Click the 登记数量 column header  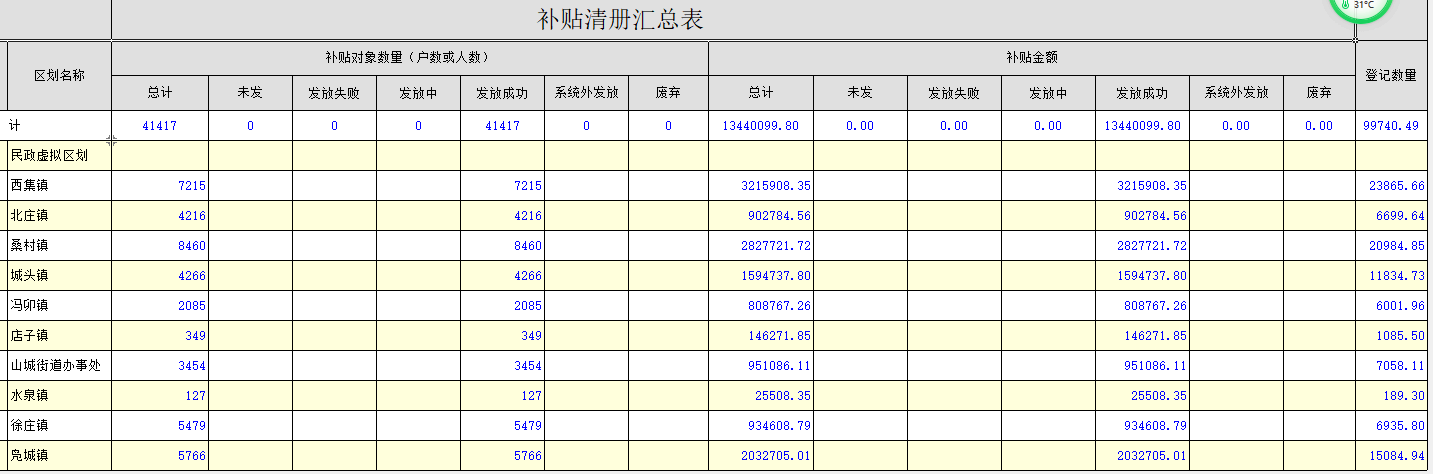(x=1390, y=75)
